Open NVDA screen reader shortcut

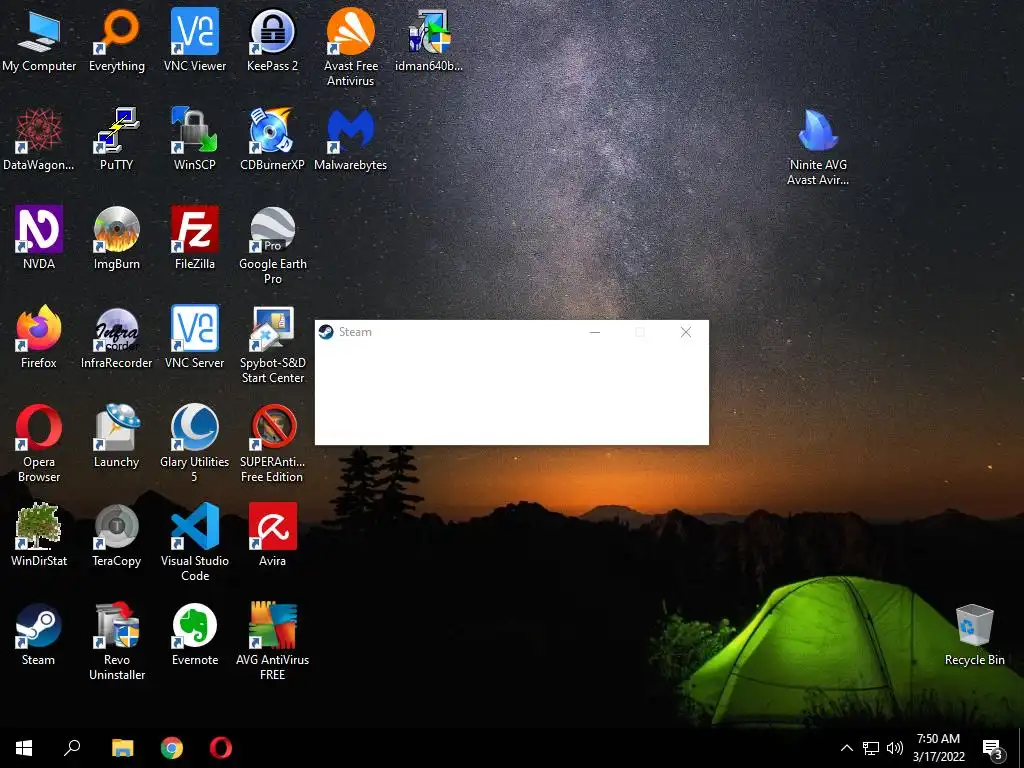point(39,238)
